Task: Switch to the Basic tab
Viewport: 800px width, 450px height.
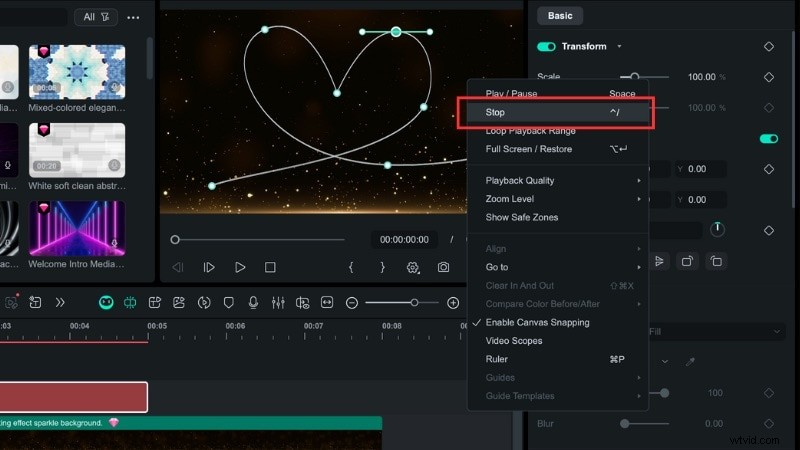Action: [560, 16]
